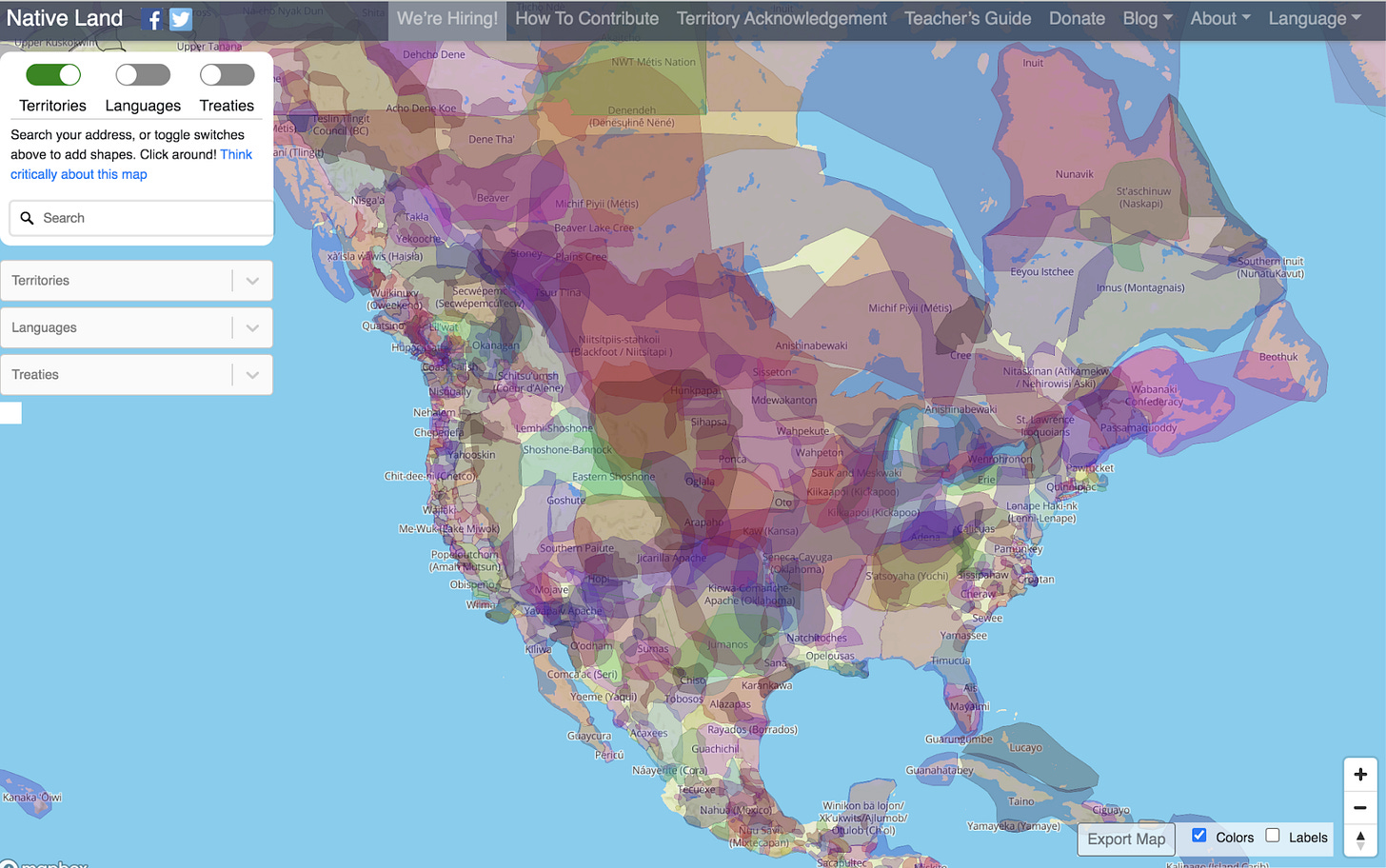Expand the Treaties dropdown list
The width and height of the screenshot is (1386, 868).
click(252, 375)
